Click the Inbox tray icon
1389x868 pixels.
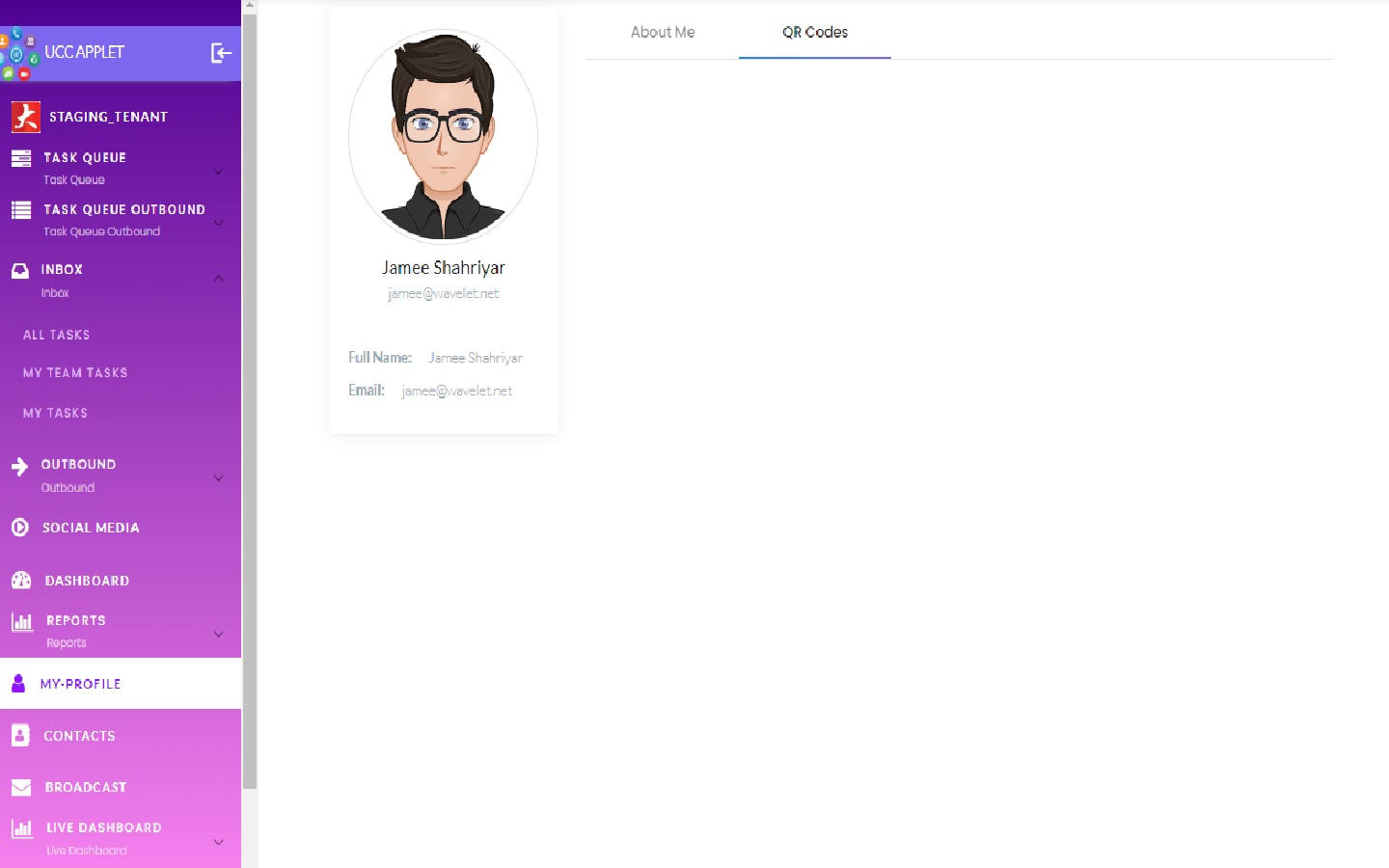click(20, 270)
